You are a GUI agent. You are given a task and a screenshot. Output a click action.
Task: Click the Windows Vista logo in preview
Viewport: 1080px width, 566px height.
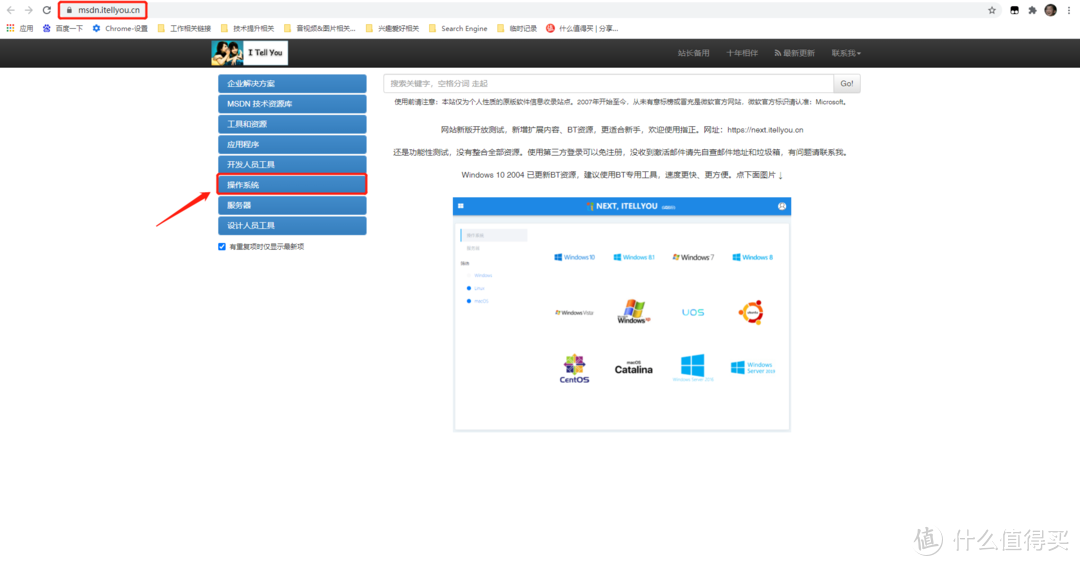(574, 313)
